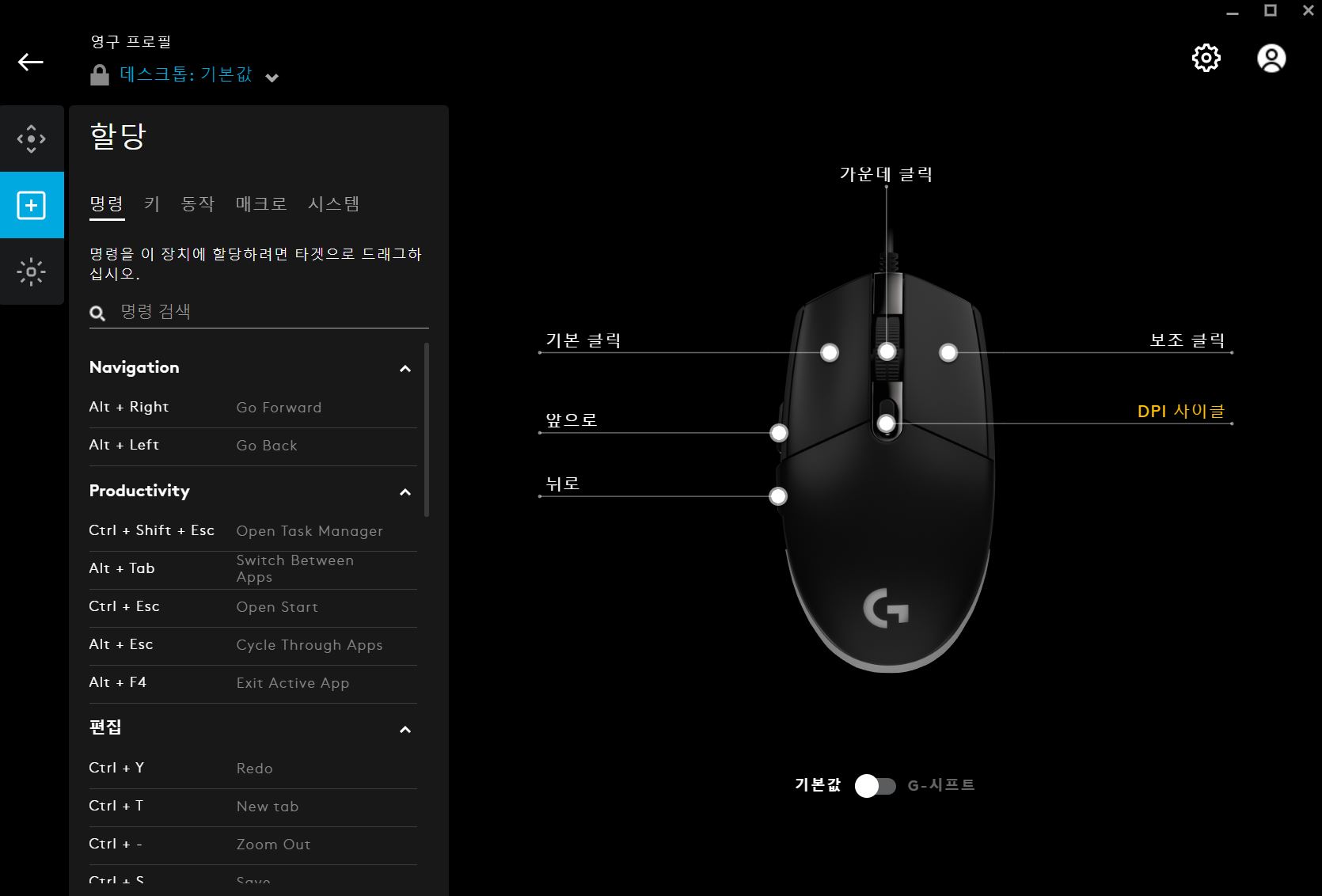The height and width of the screenshot is (896, 1322).
Task: Select the left-click button node on the mouse
Action: pos(830,352)
